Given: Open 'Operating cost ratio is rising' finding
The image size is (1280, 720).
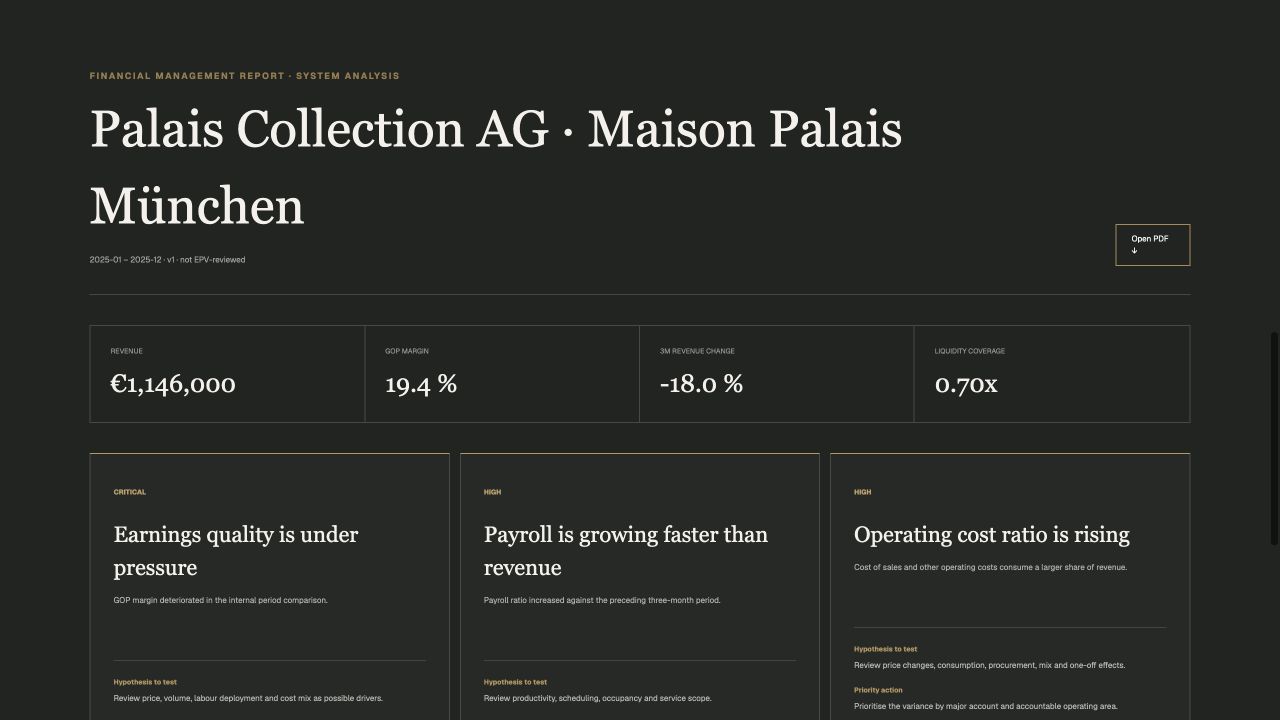Looking at the screenshot, I should tap(992, 535).
